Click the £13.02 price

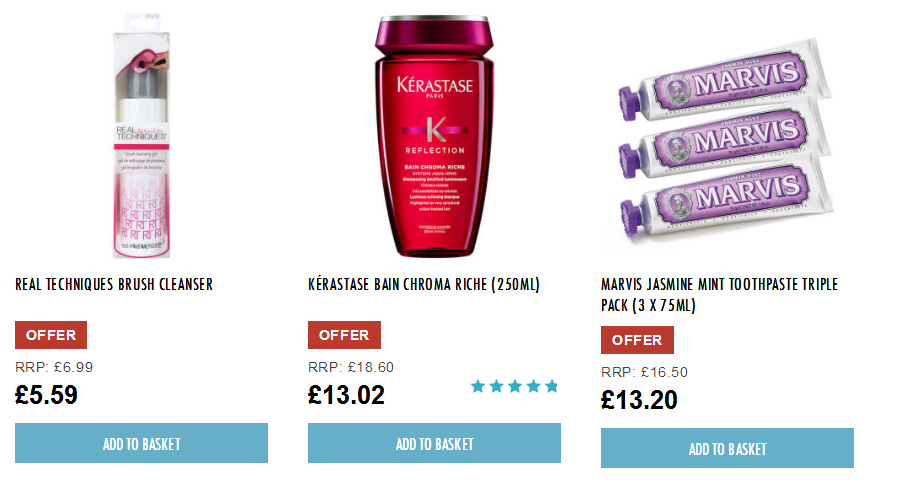(x=346, y=395)
